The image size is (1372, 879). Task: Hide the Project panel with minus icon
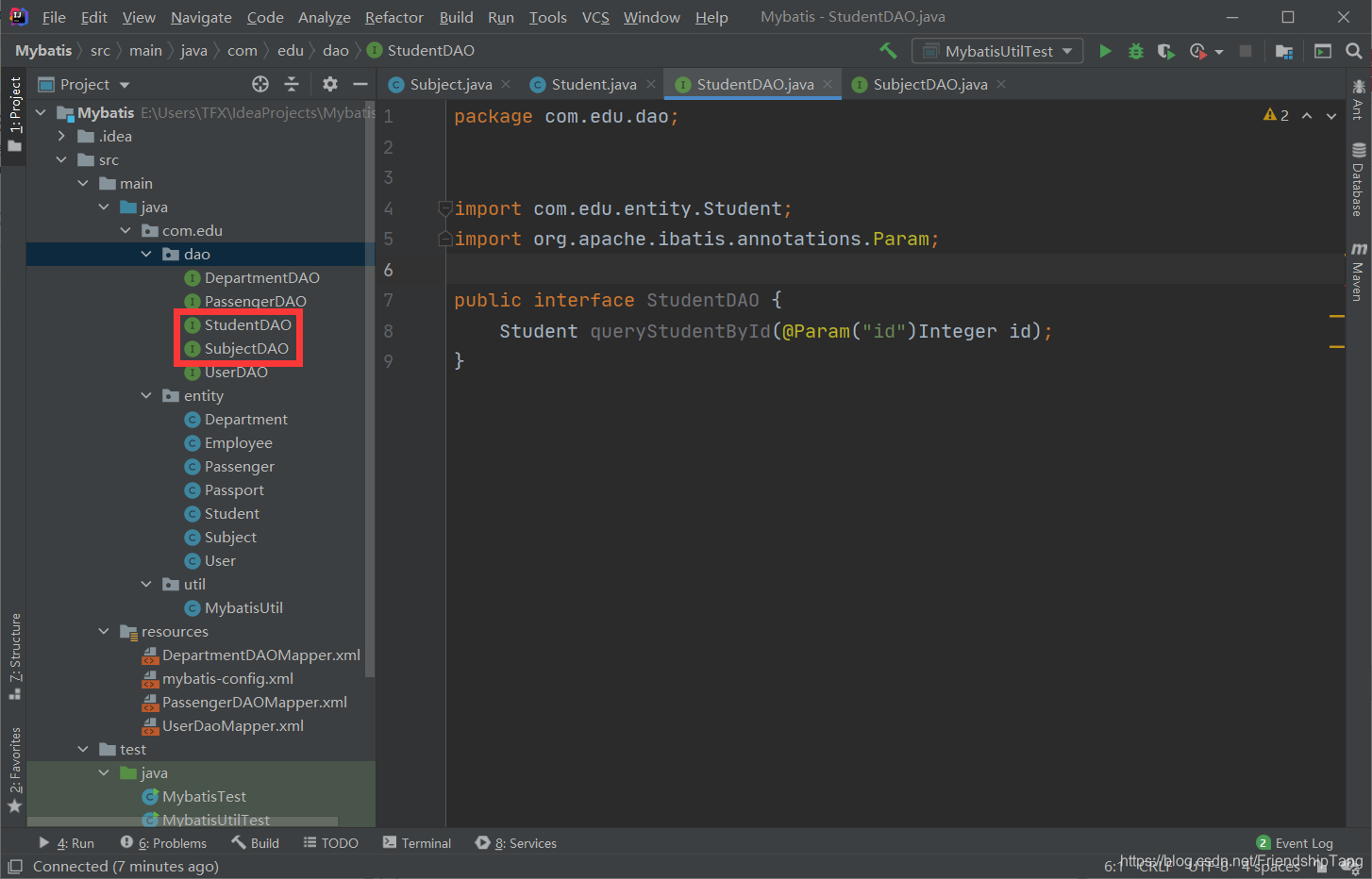point(360,84)
